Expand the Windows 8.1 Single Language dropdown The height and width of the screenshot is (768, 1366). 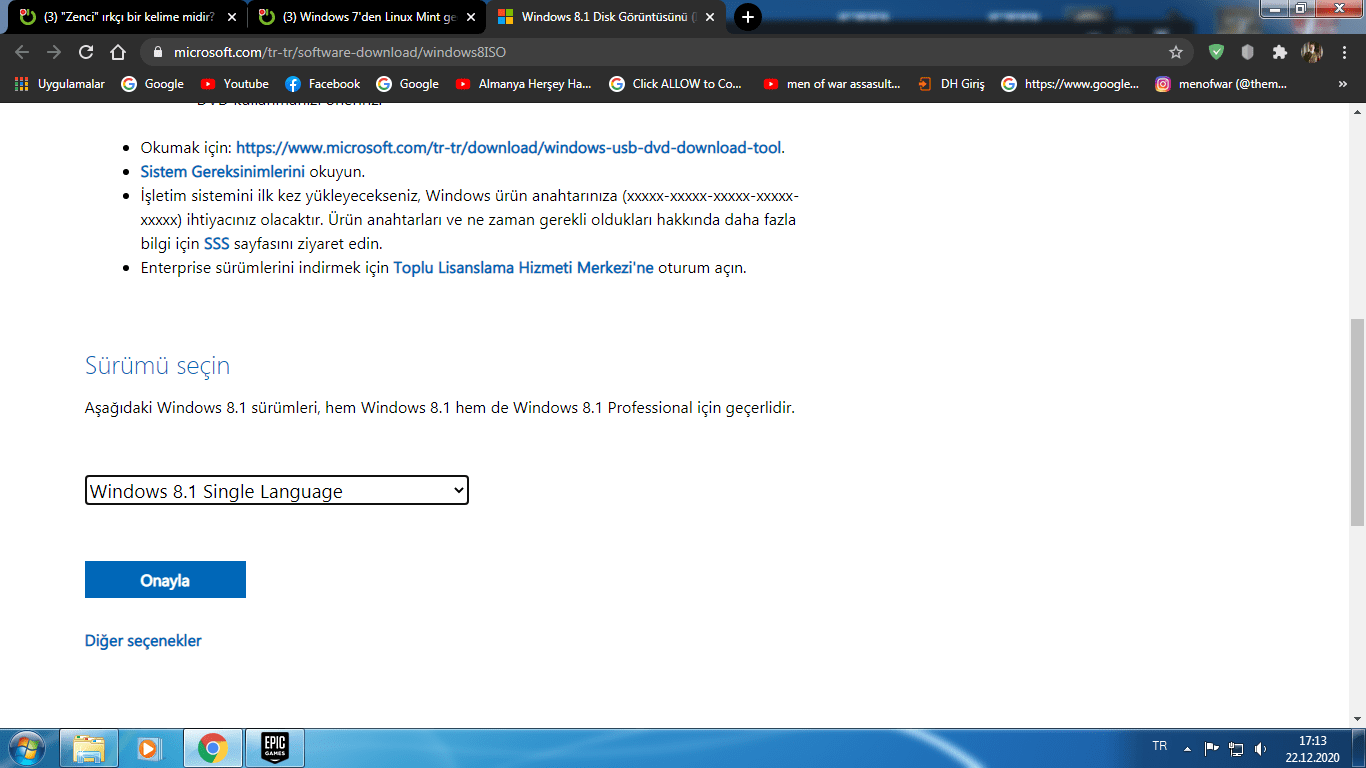[277, 490]
